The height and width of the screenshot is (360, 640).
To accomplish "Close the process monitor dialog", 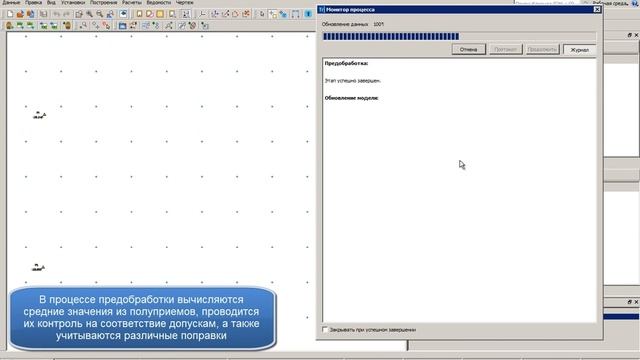I will (x=597, y=9).
